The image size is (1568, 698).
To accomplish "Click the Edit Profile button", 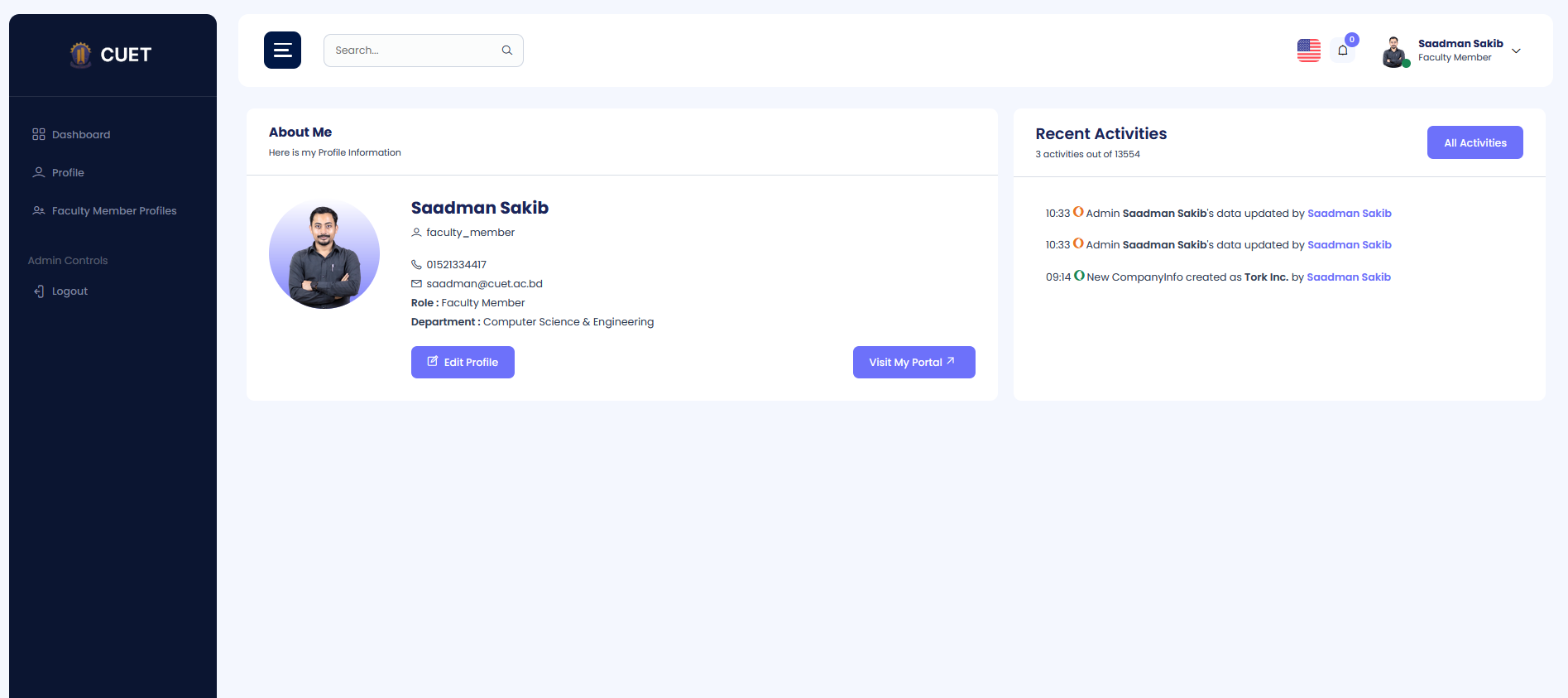I will [463, 363].
